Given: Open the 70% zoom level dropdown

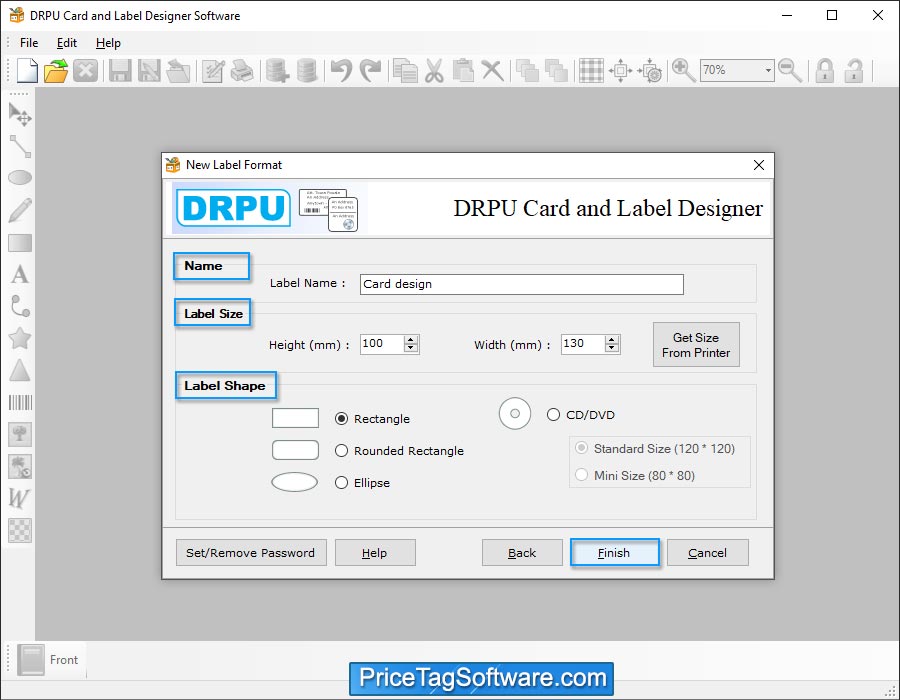Looking at the screenshot, I should point(768,71).
